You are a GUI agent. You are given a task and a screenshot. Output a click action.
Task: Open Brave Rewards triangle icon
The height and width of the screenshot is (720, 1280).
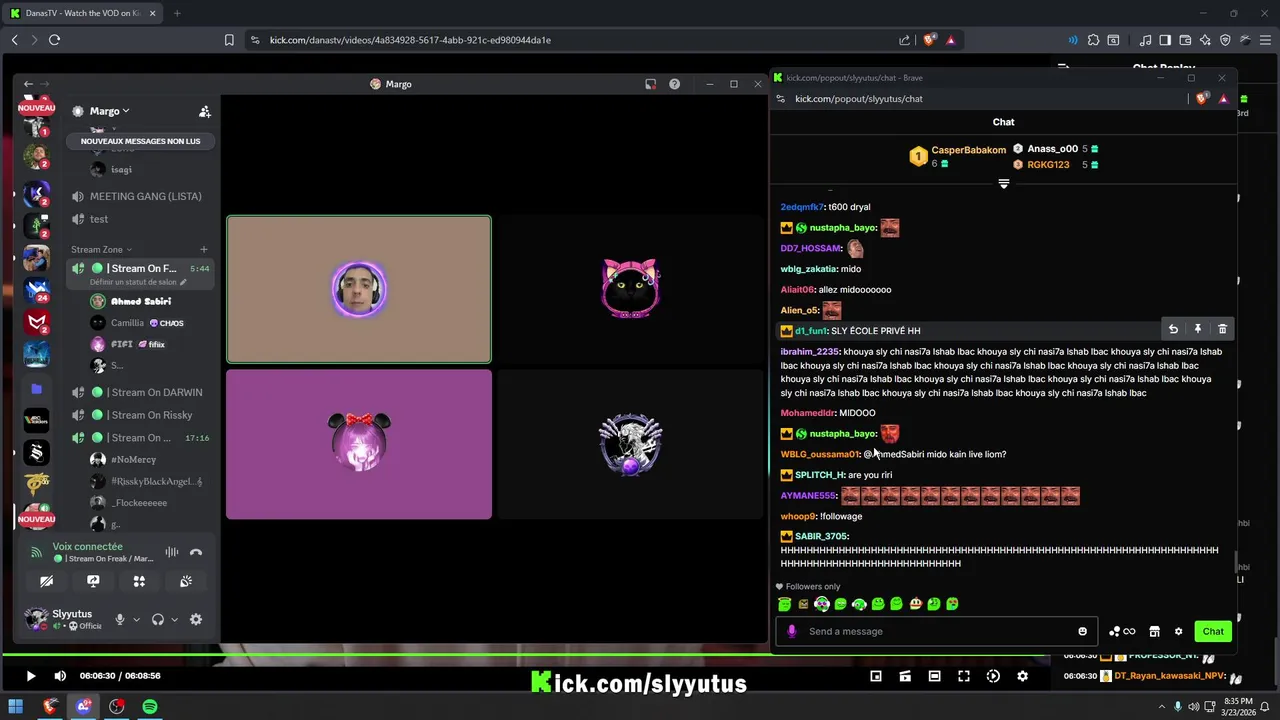tap(950, 40)
